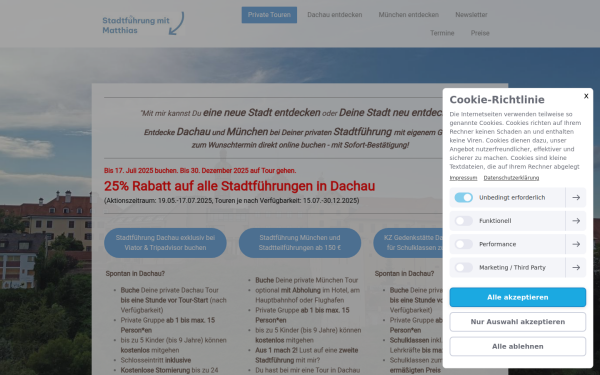Click Alle akzeptieren button
Image resolution: width=600 pixels, height=375 pixels.
(x=517, y=297)
